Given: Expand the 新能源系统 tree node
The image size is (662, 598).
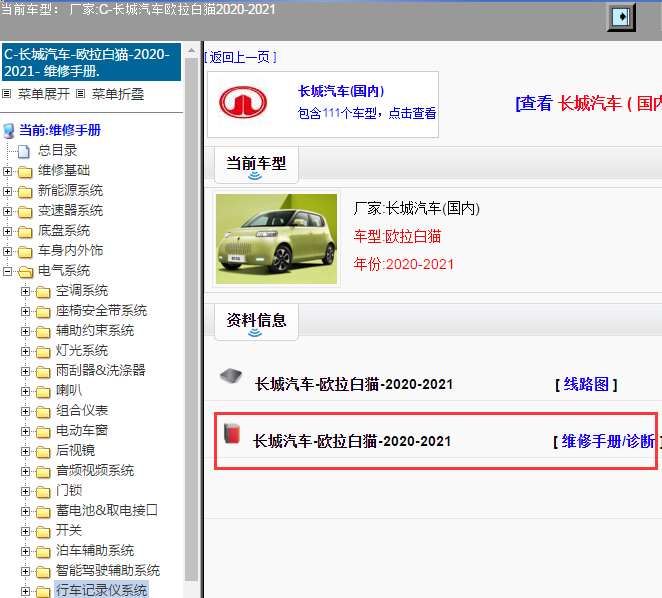Looking at the screenshot, I should coord(7,191).
